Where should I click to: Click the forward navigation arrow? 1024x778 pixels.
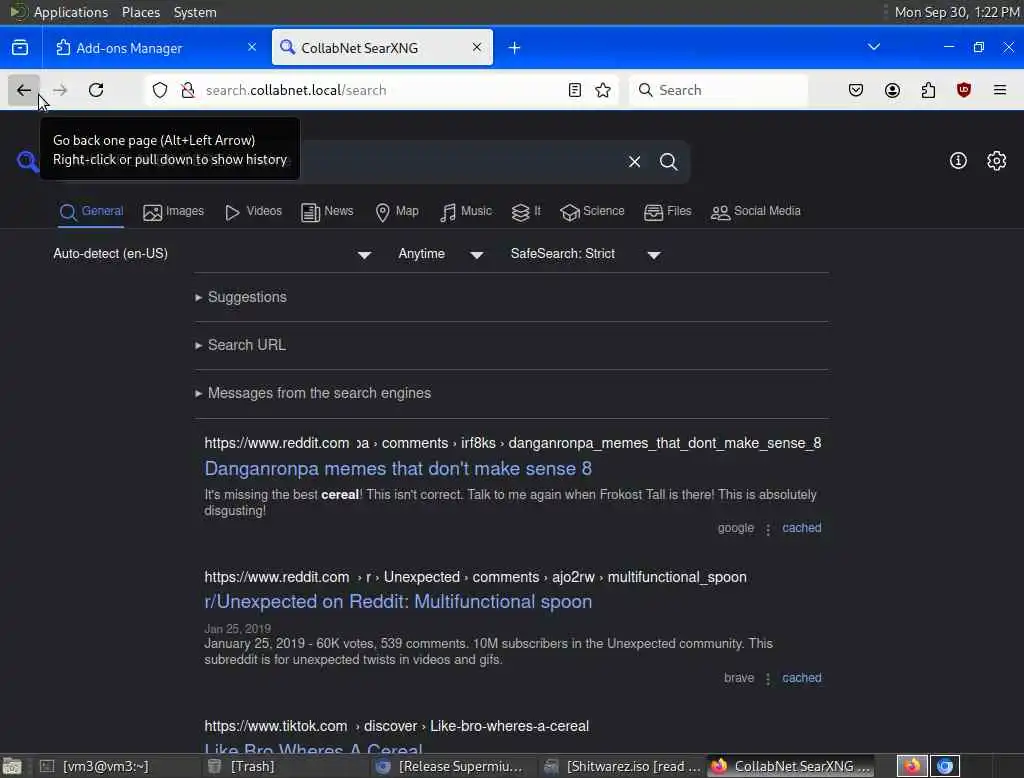click(x=60, y=90)
